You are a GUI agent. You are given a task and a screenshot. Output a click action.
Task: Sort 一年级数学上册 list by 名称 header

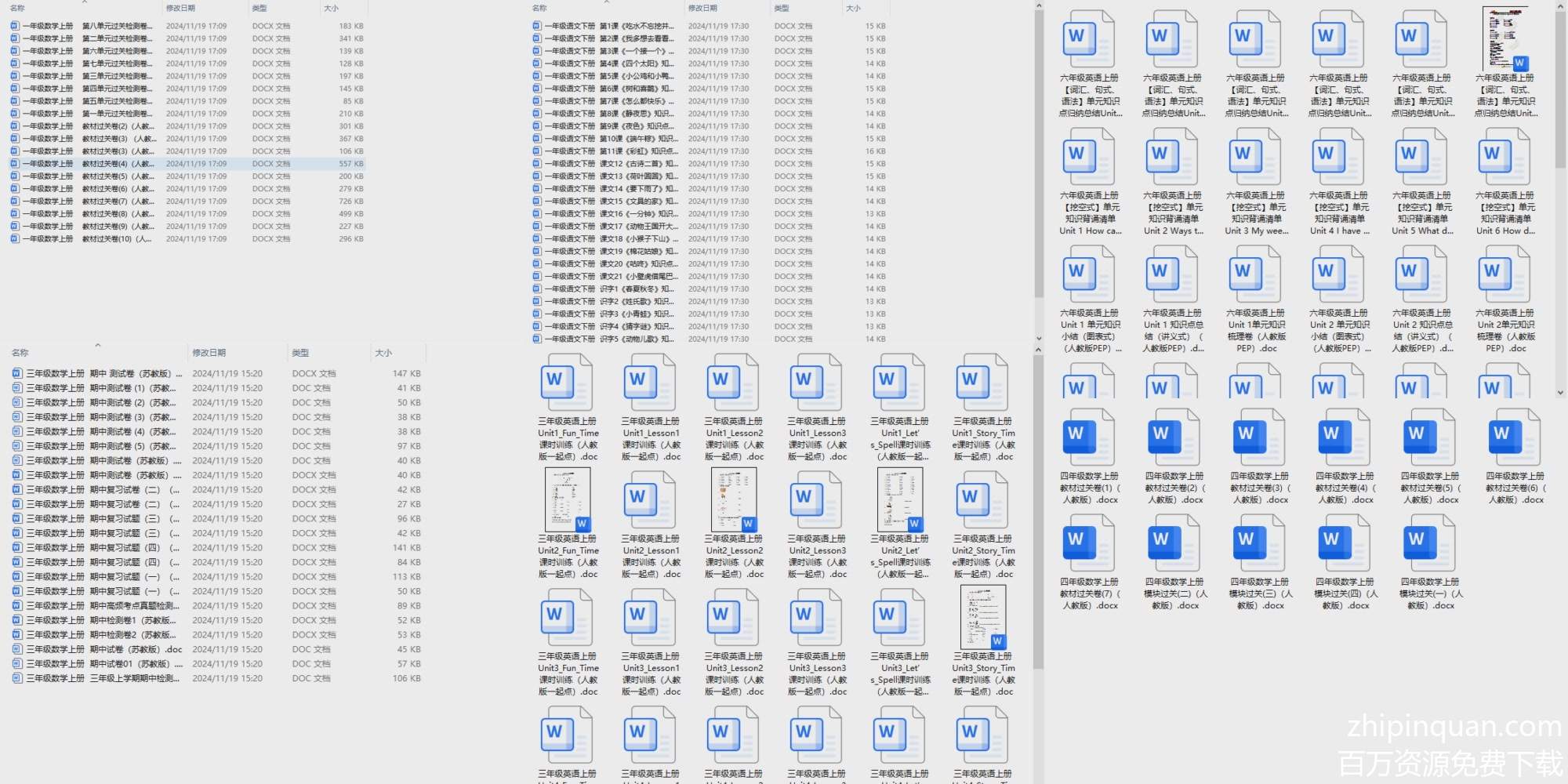(18, 9)
